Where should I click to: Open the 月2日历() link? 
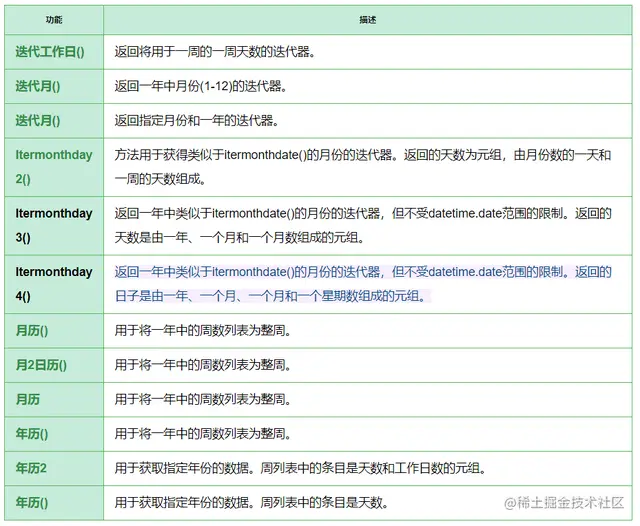tap(41, 365)
